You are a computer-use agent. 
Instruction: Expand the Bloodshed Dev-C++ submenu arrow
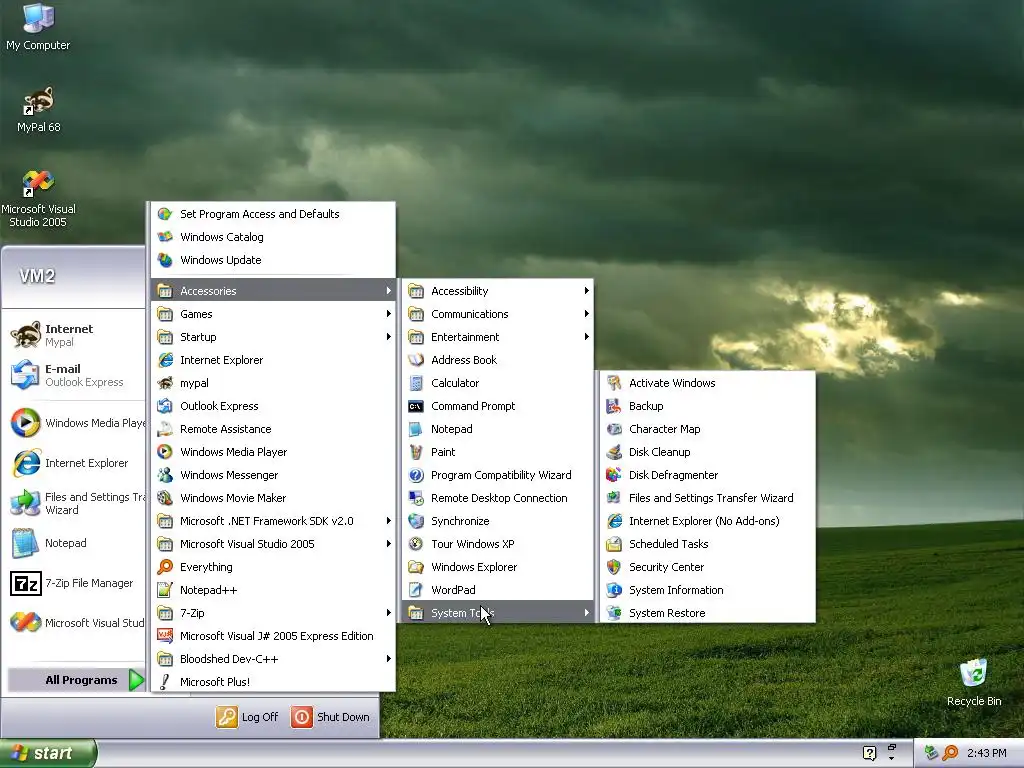389,659
